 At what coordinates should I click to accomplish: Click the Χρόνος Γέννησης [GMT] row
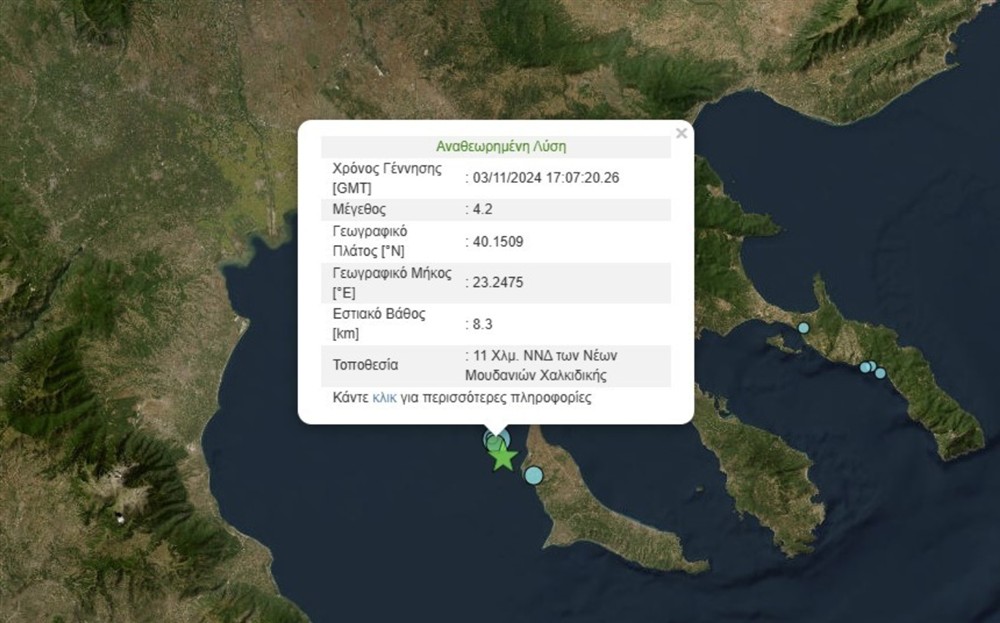(x=450, y=176)
